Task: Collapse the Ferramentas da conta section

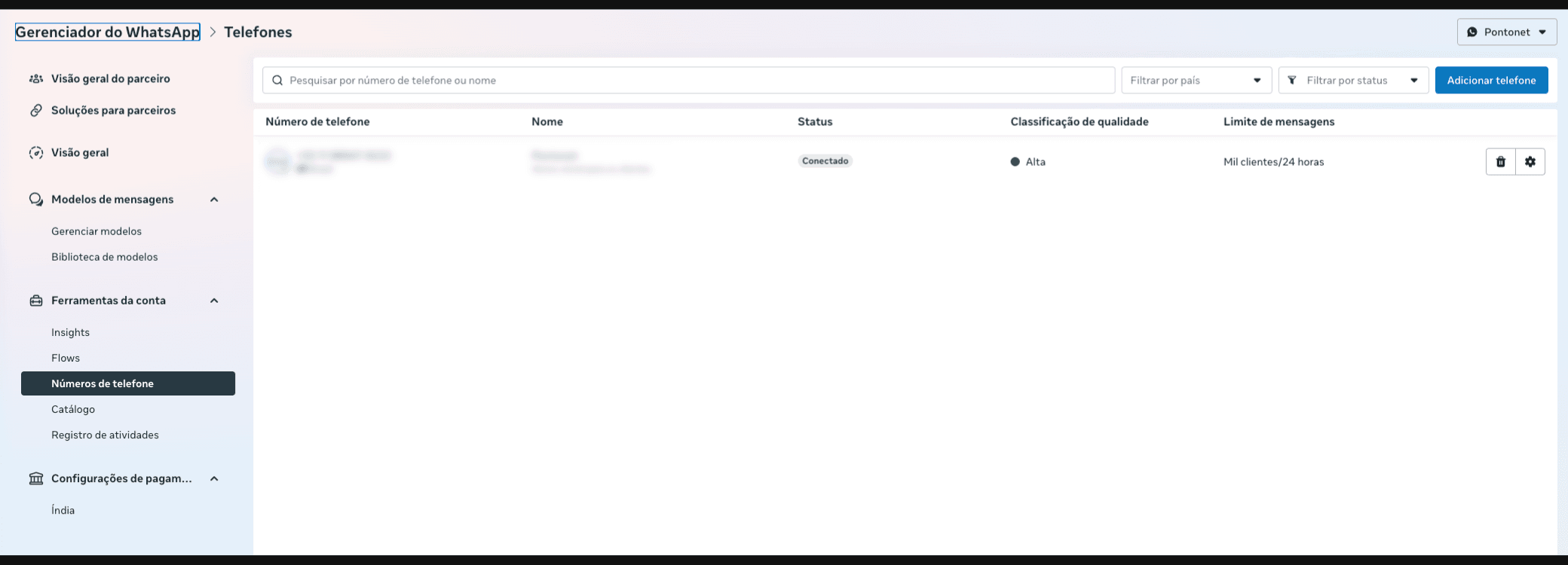Action: tap(214, 301)
